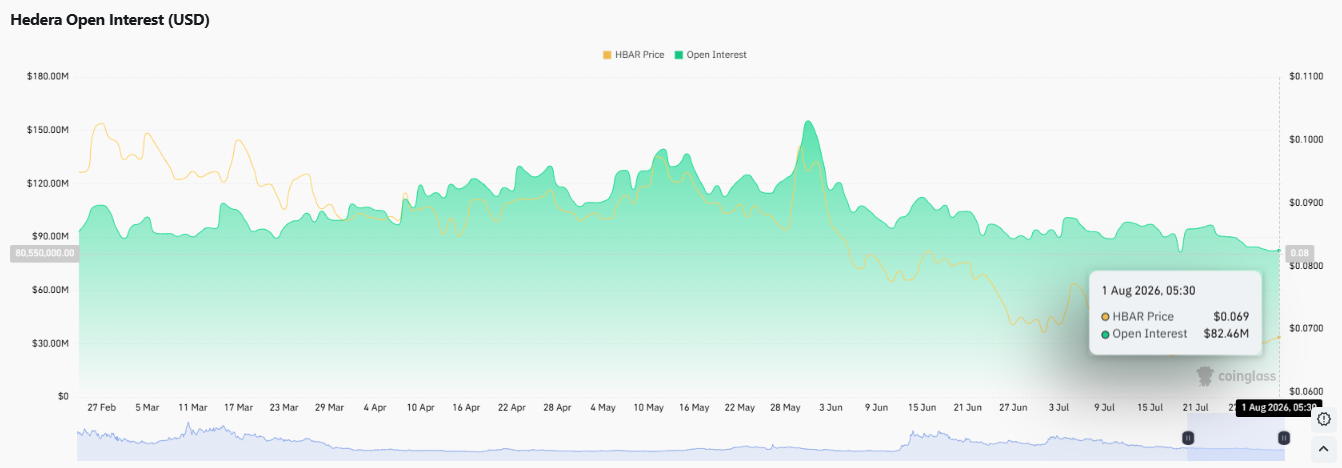Click the $0.1000 right axis label
The image size is (1342, 468).
pos(1305,139)
